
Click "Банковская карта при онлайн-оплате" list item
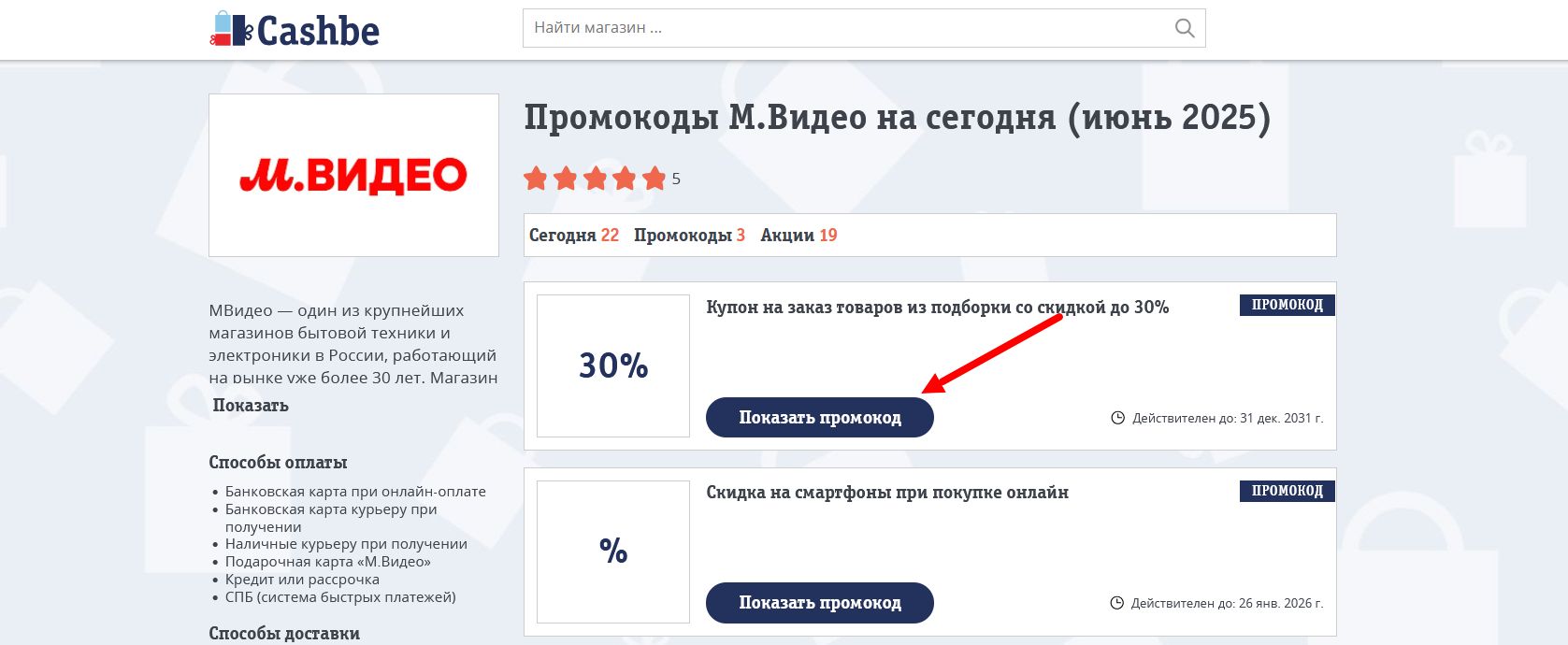coord(355,492)
